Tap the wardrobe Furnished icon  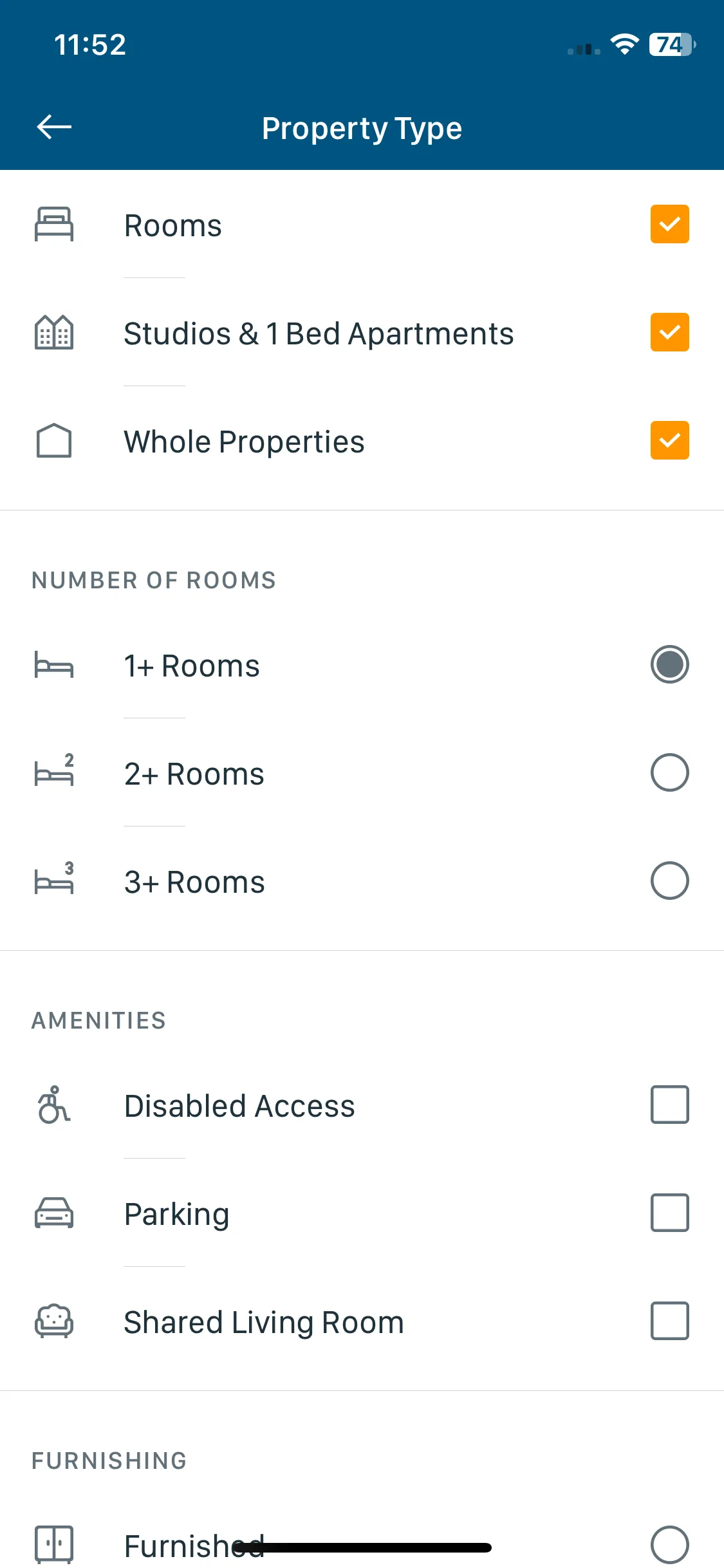[54, 1544]
